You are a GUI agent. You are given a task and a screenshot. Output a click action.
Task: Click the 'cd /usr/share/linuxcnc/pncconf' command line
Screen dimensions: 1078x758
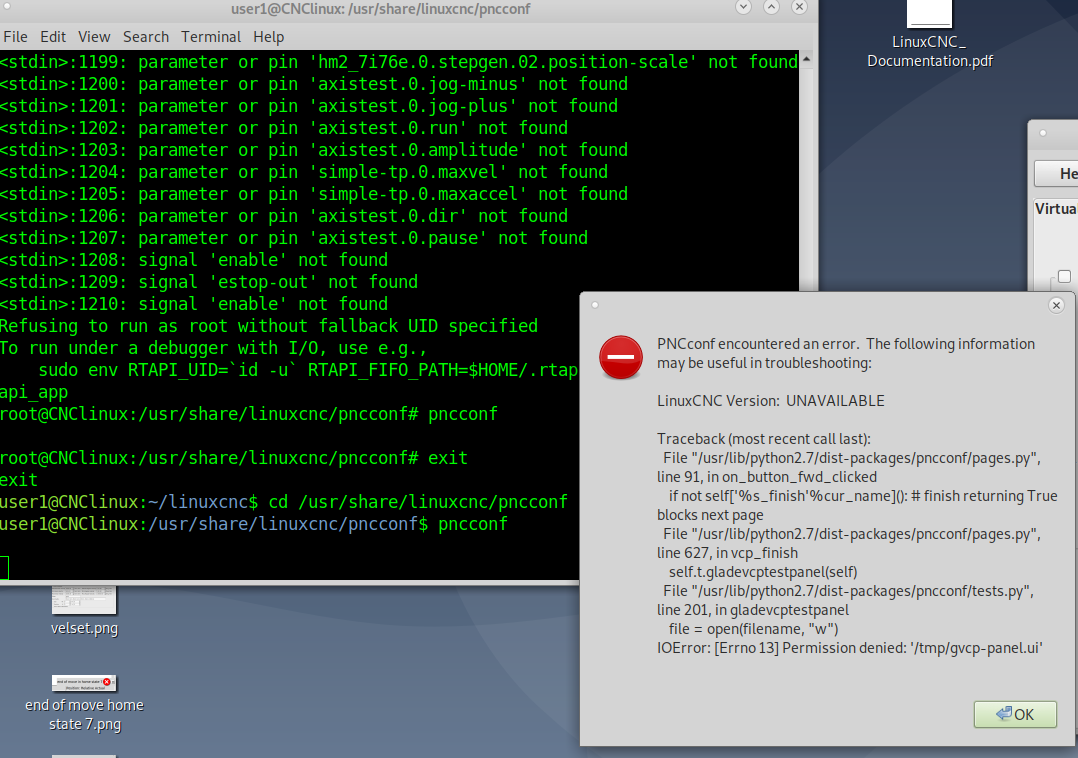click(284, 502)
